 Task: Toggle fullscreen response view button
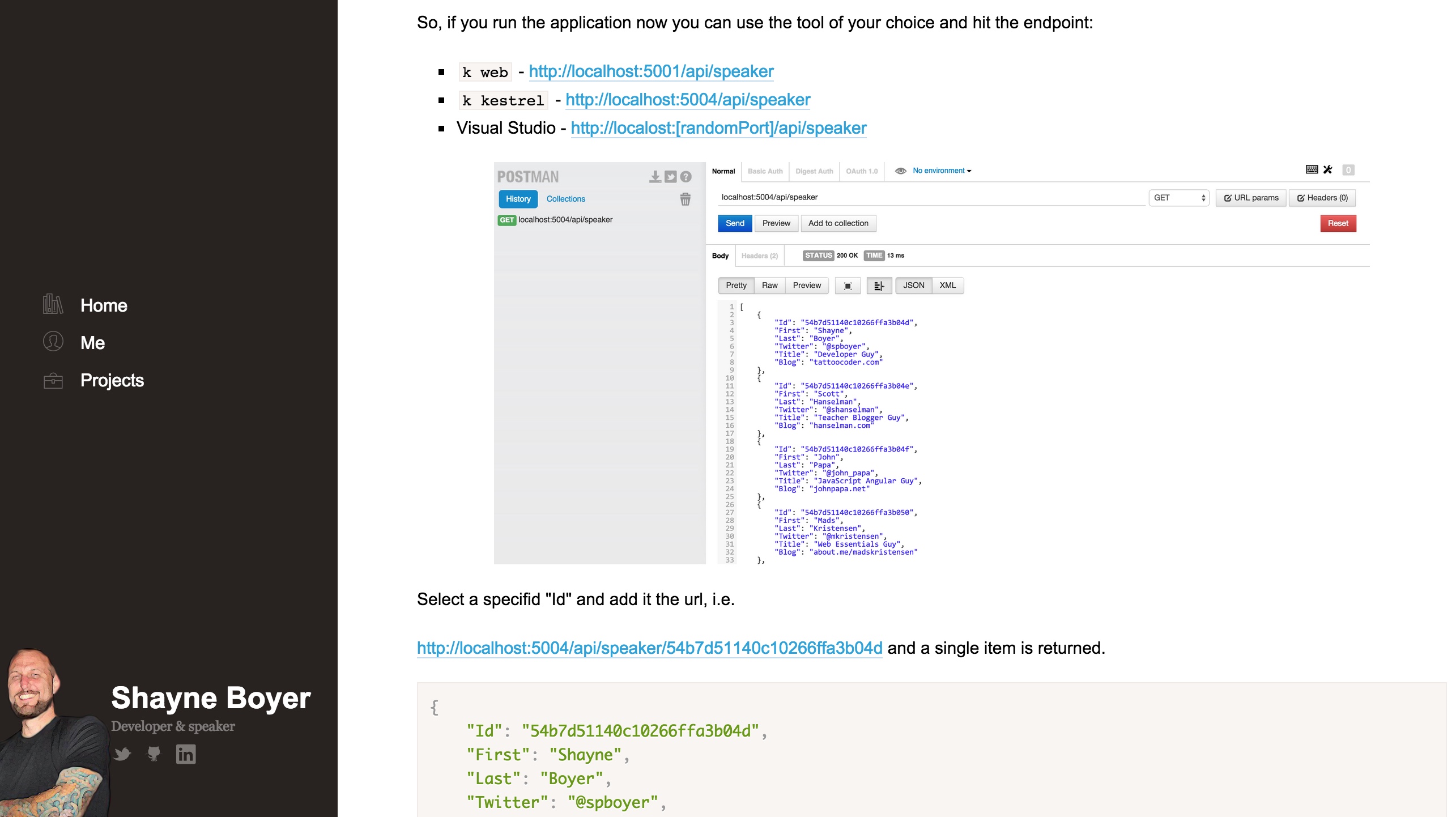[x=848, y=286]
